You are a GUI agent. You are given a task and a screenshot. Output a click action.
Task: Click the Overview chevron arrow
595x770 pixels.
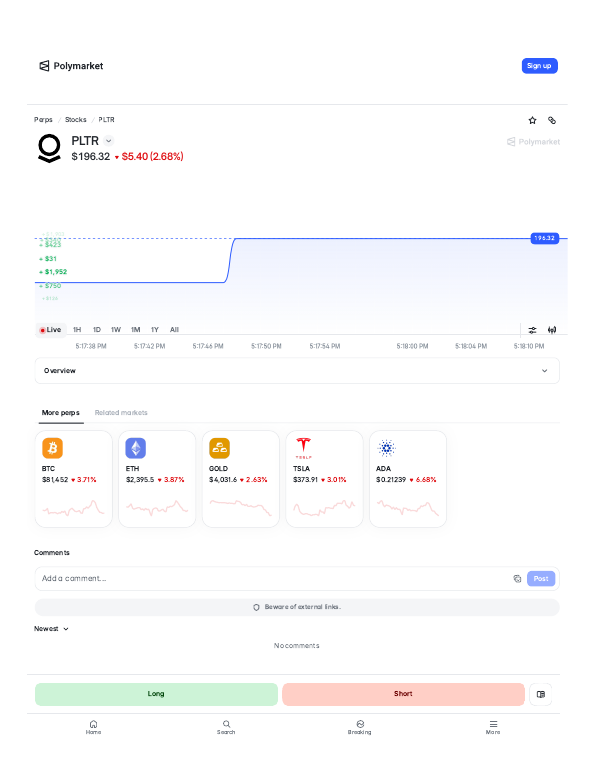tap(544, 371)
